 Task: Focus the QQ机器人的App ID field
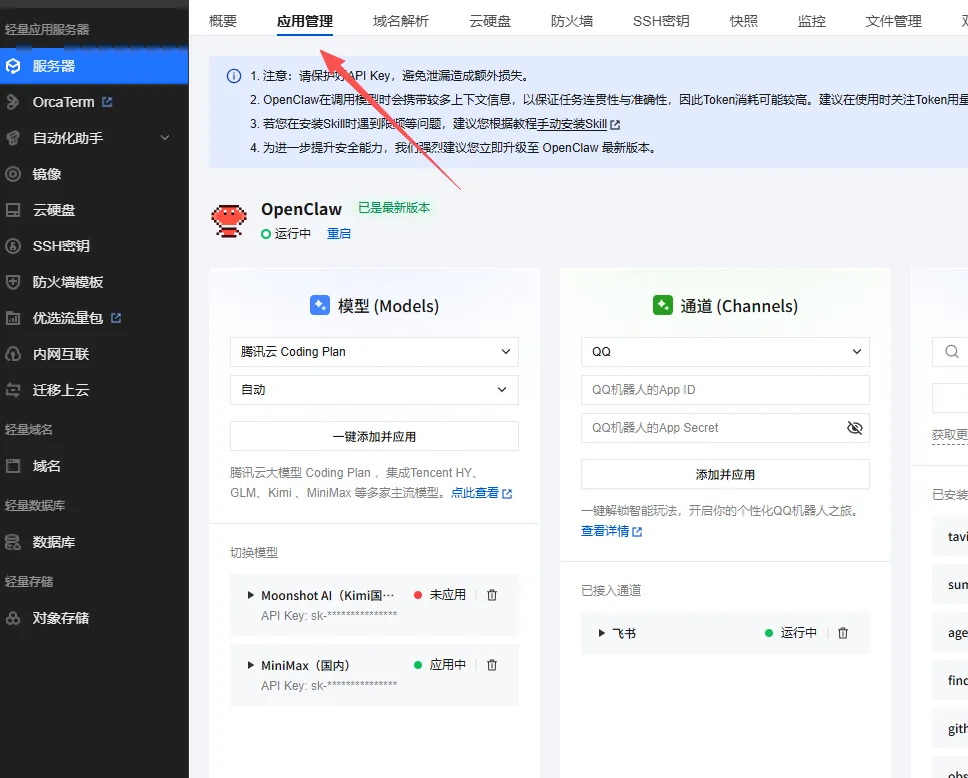(725, 390)
